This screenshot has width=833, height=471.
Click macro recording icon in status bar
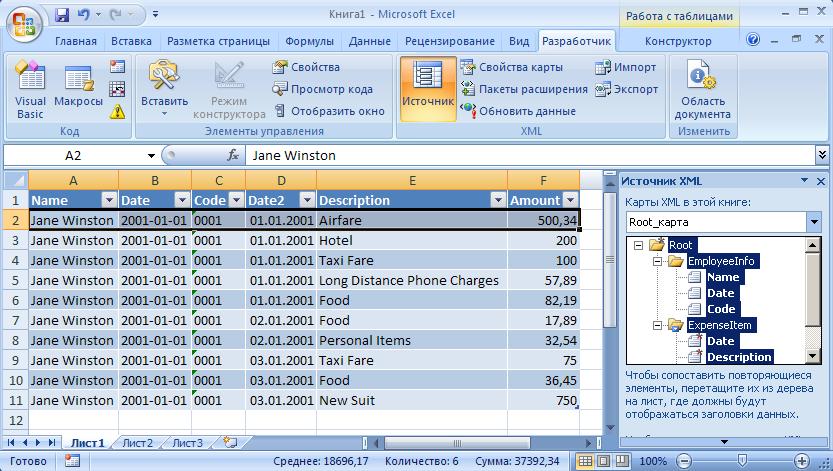pos(72,461)
